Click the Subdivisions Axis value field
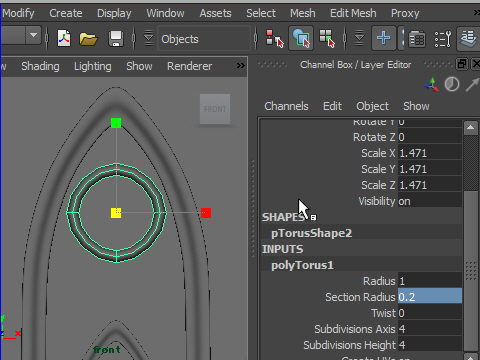Image resolution: width=480 pixels, height=360 pixels. coord(430,329)
